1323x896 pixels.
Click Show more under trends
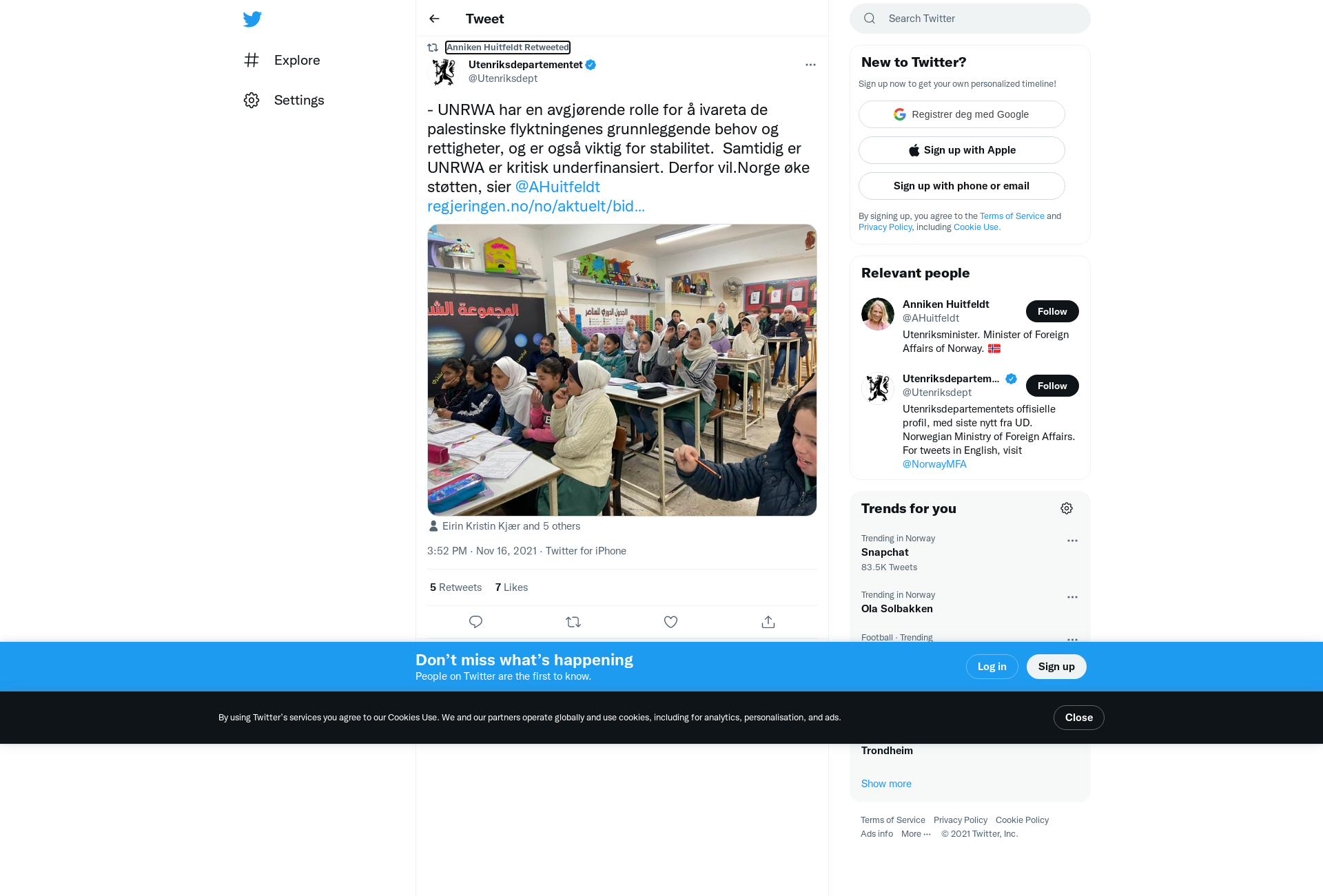coord(886,784)
